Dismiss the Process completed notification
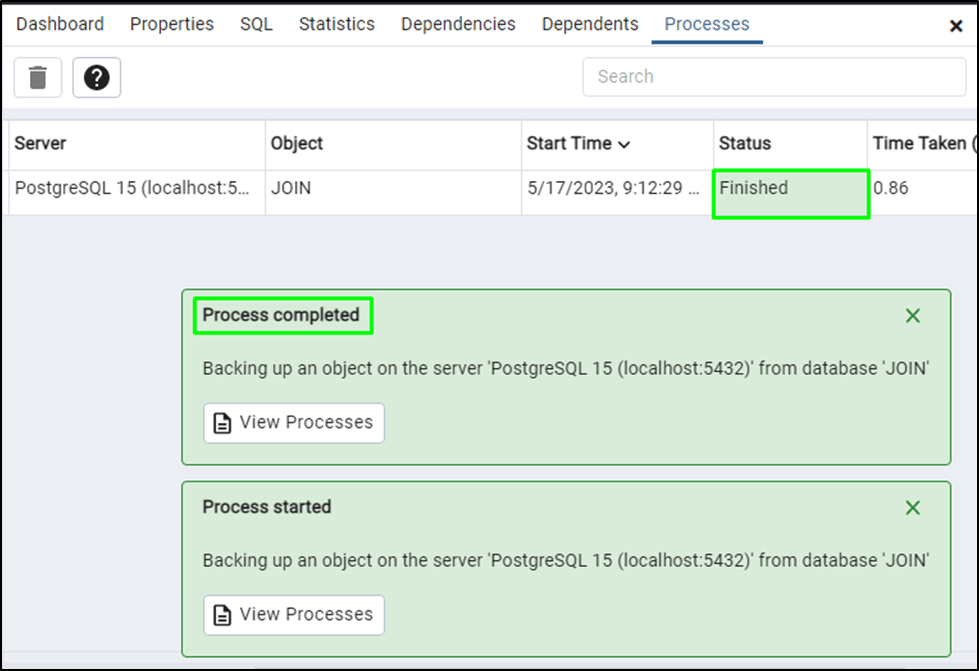The image size is (979, 671). pyautogui.click(x=912, y=316)
